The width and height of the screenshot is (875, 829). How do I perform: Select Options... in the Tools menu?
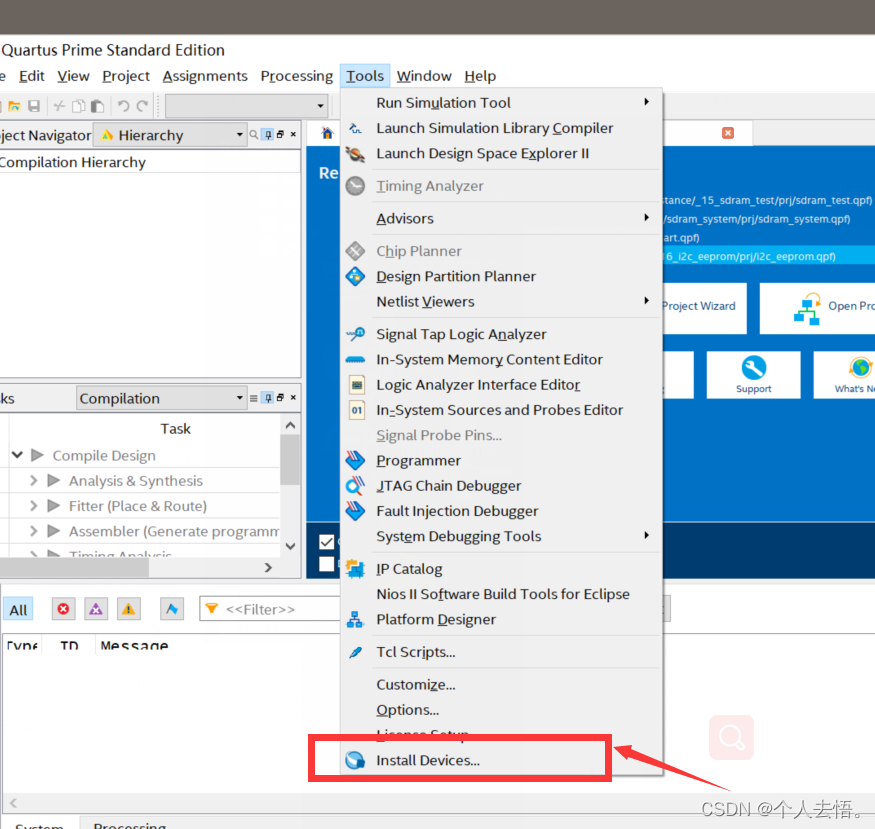(501, 710)
